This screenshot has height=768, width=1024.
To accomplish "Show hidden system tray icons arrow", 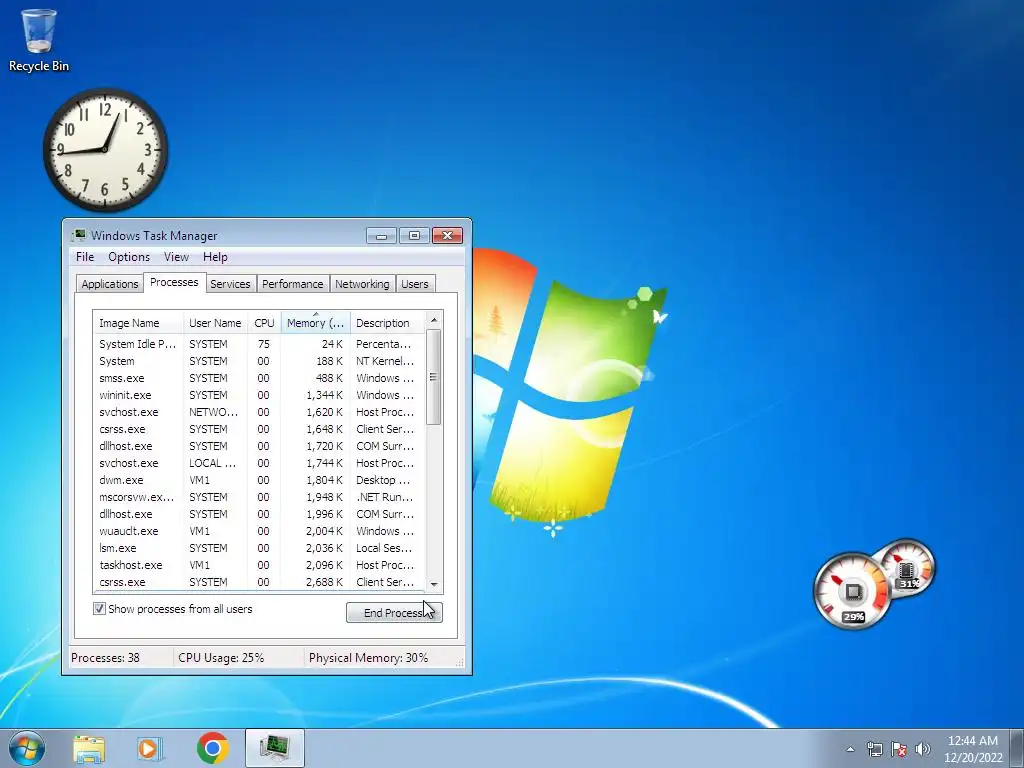I will click(850, 749).
